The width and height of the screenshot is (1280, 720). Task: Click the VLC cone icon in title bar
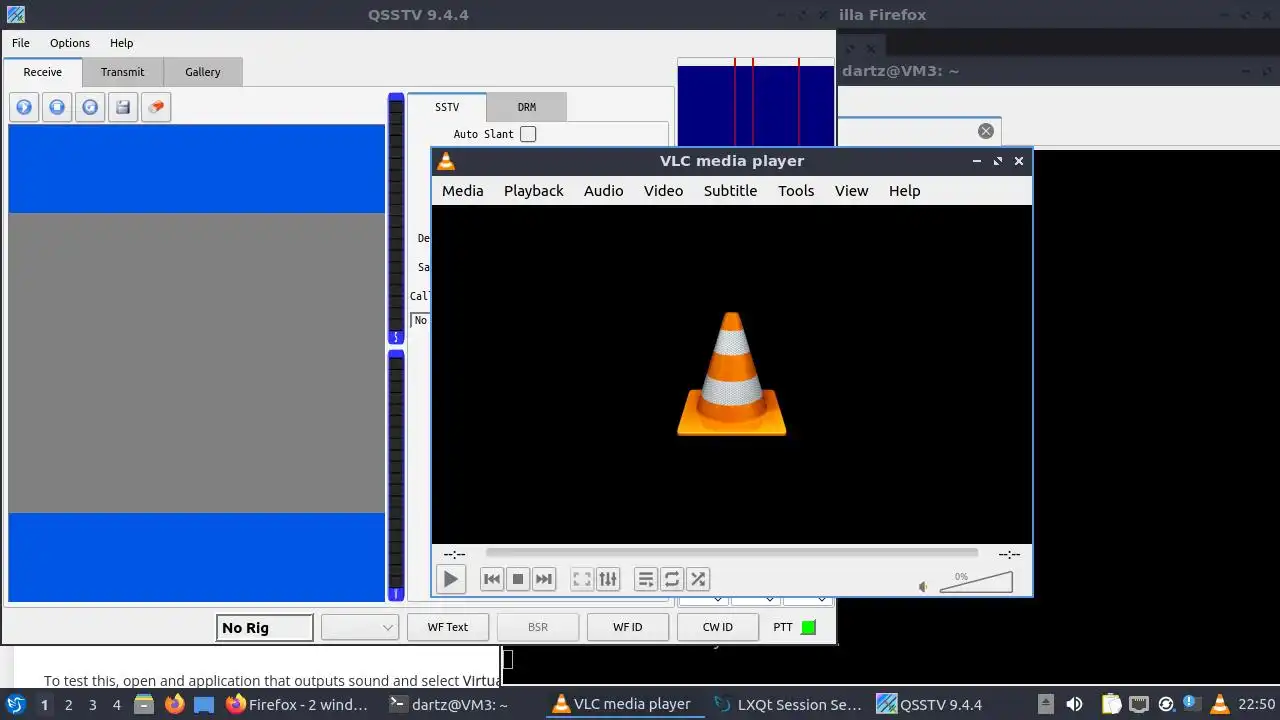click(446, 161)
